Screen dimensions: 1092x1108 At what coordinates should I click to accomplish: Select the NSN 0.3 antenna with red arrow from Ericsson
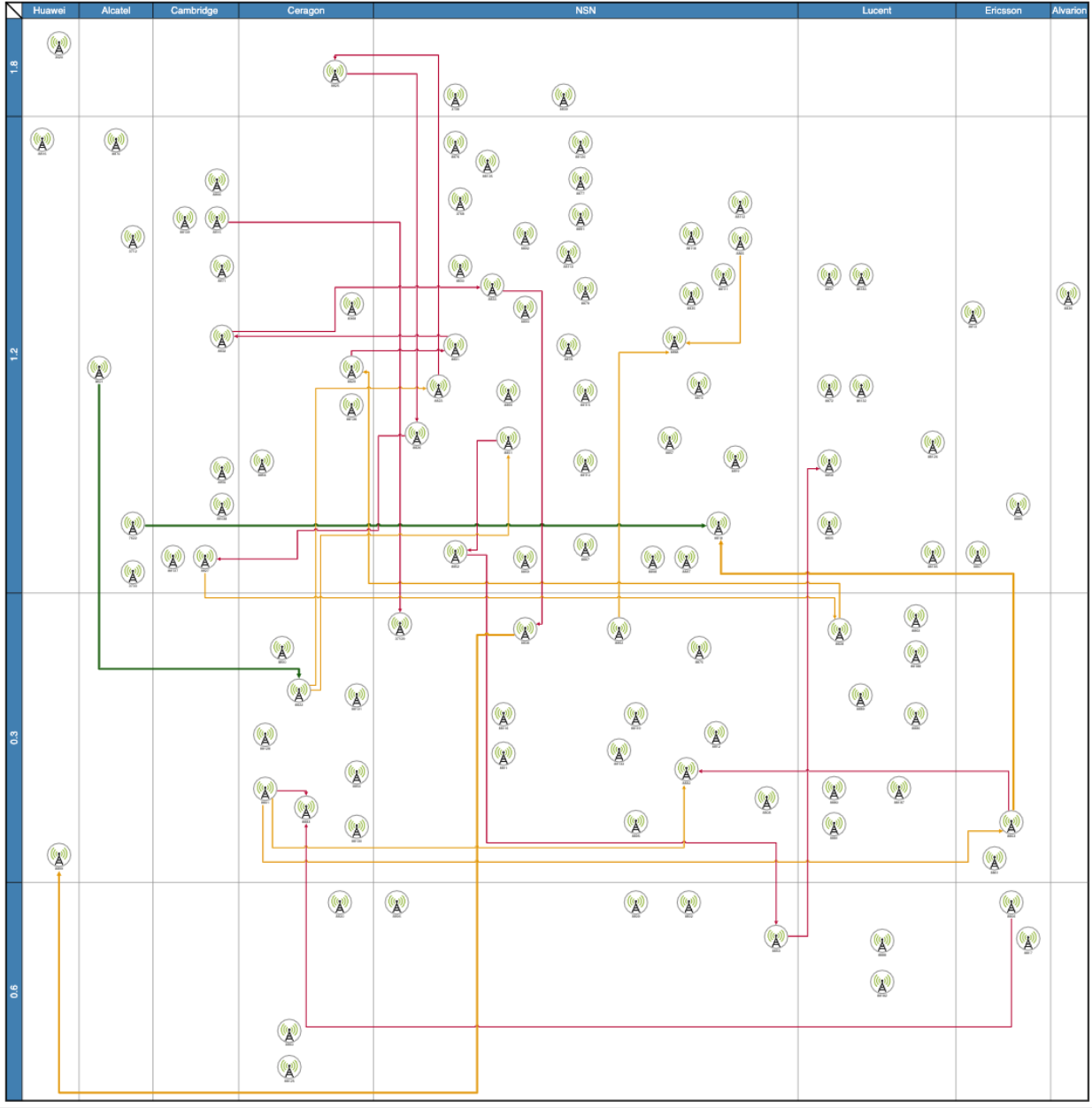686,770
